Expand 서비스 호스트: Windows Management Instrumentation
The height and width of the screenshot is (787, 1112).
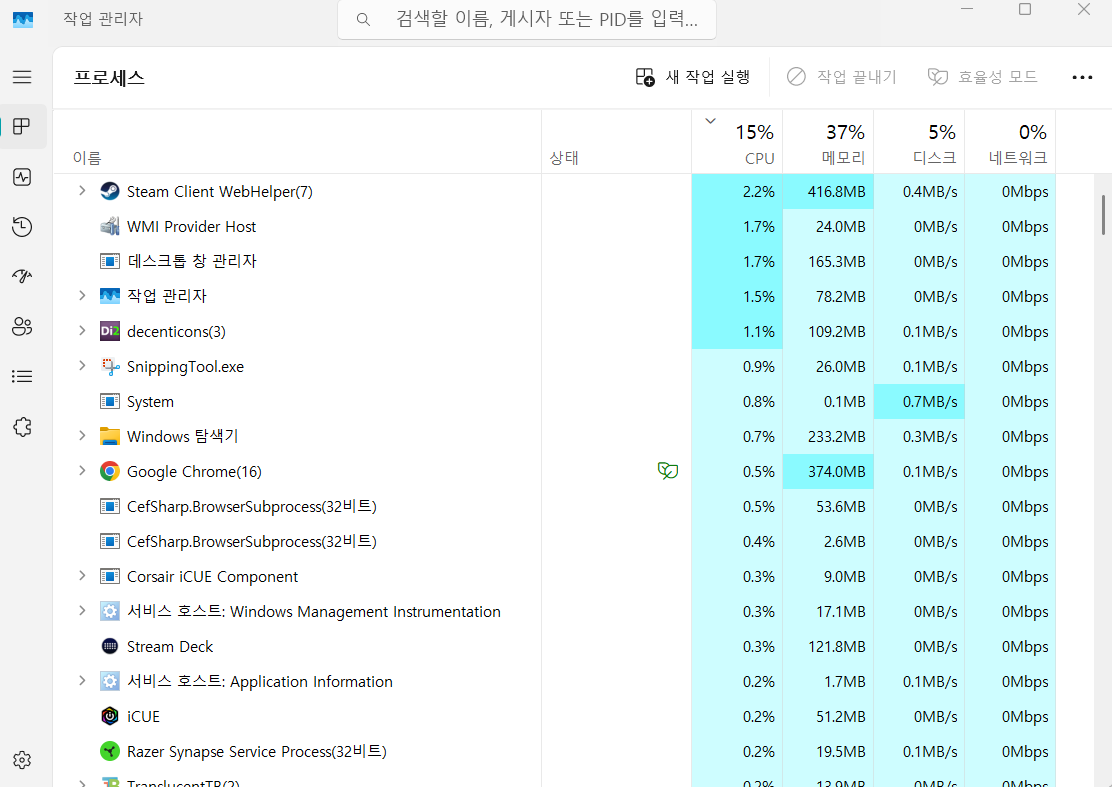tap(82, 610)
